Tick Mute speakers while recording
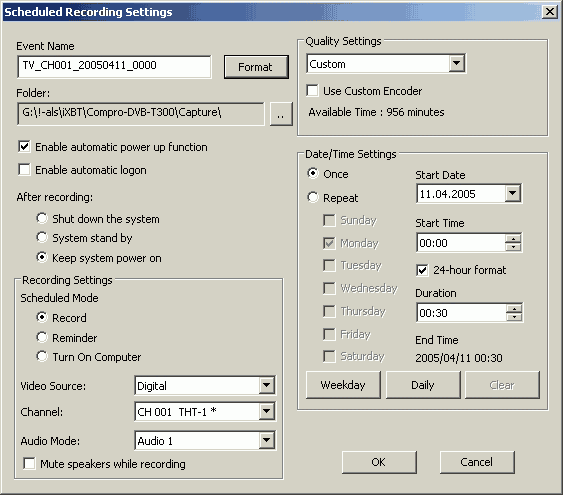This screenshot has width=563, height=495. (29, 463)
